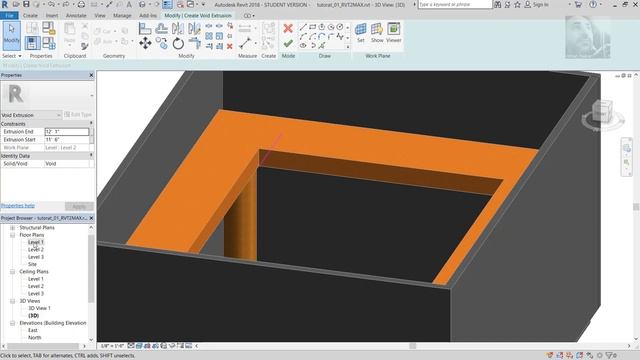The height and width of the screenshot is (360, 640).
Task: Click the Extrusion Start value field
Action: (x=67, y=140)
